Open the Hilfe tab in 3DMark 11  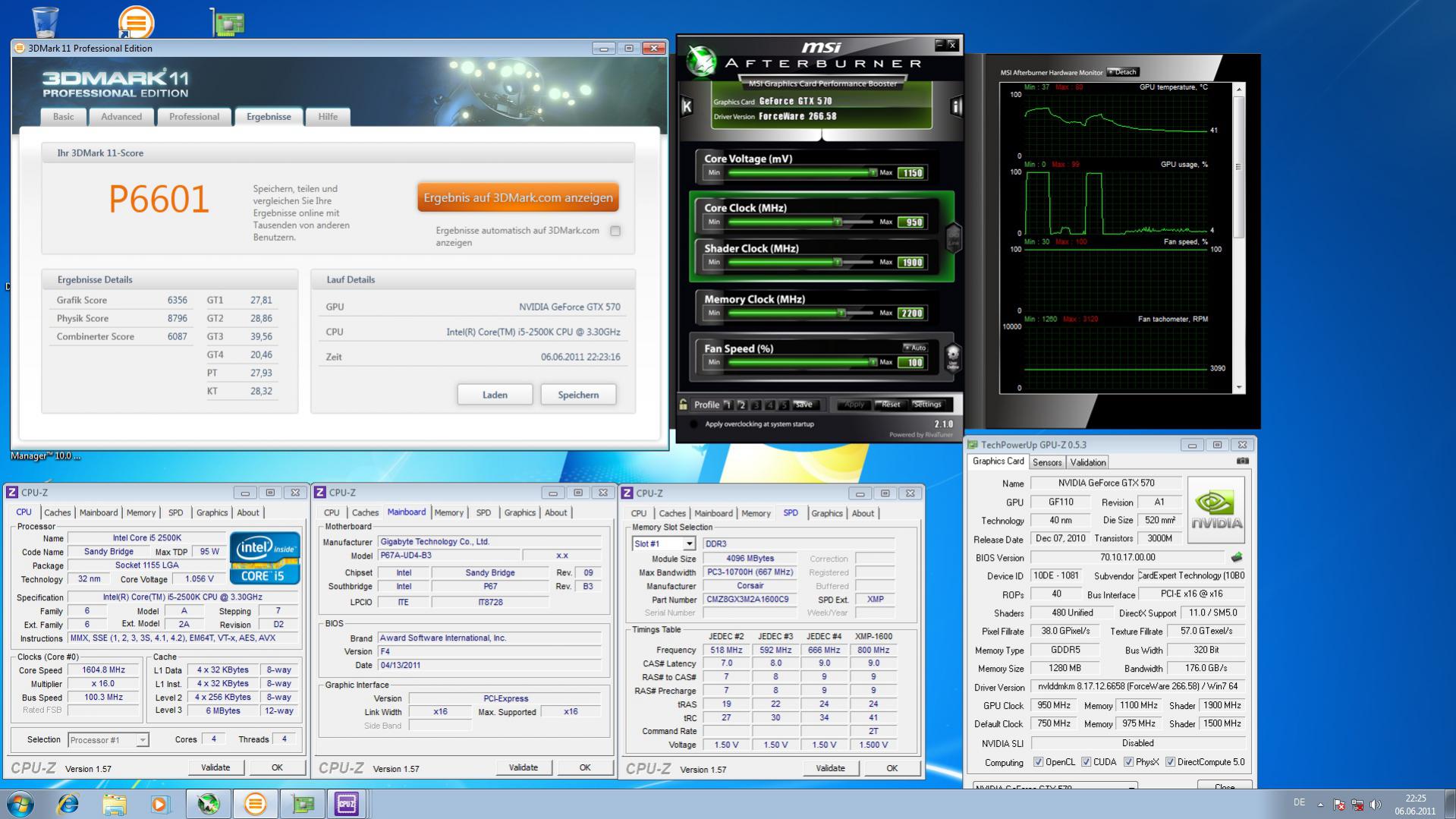328,117
